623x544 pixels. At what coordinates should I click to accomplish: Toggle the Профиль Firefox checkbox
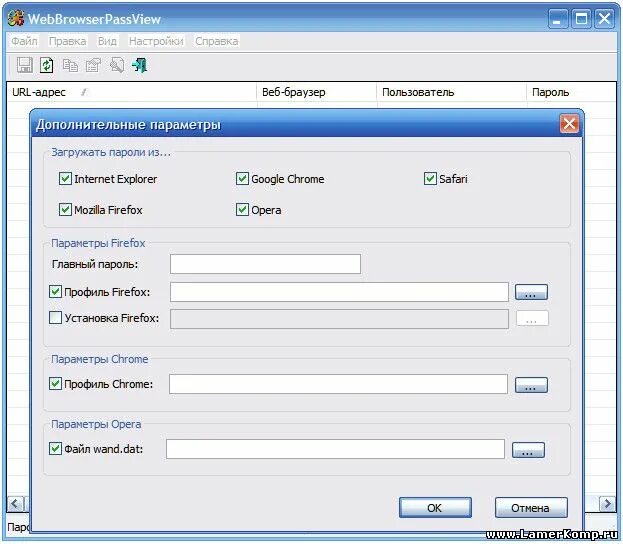pos(55,292)
